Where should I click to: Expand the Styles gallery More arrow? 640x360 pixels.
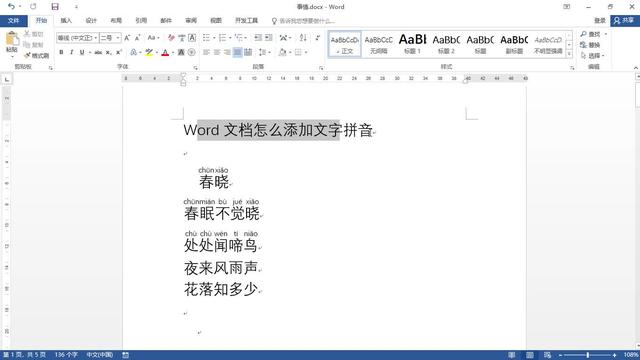569,54
